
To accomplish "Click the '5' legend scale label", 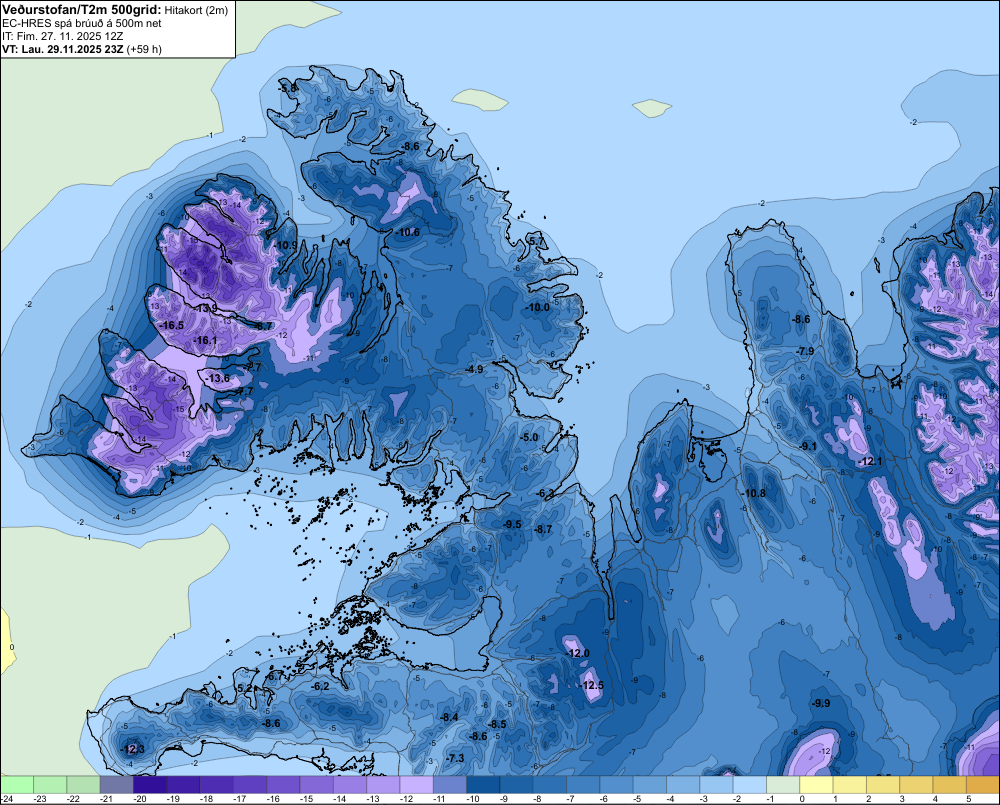I will point(969,799).
